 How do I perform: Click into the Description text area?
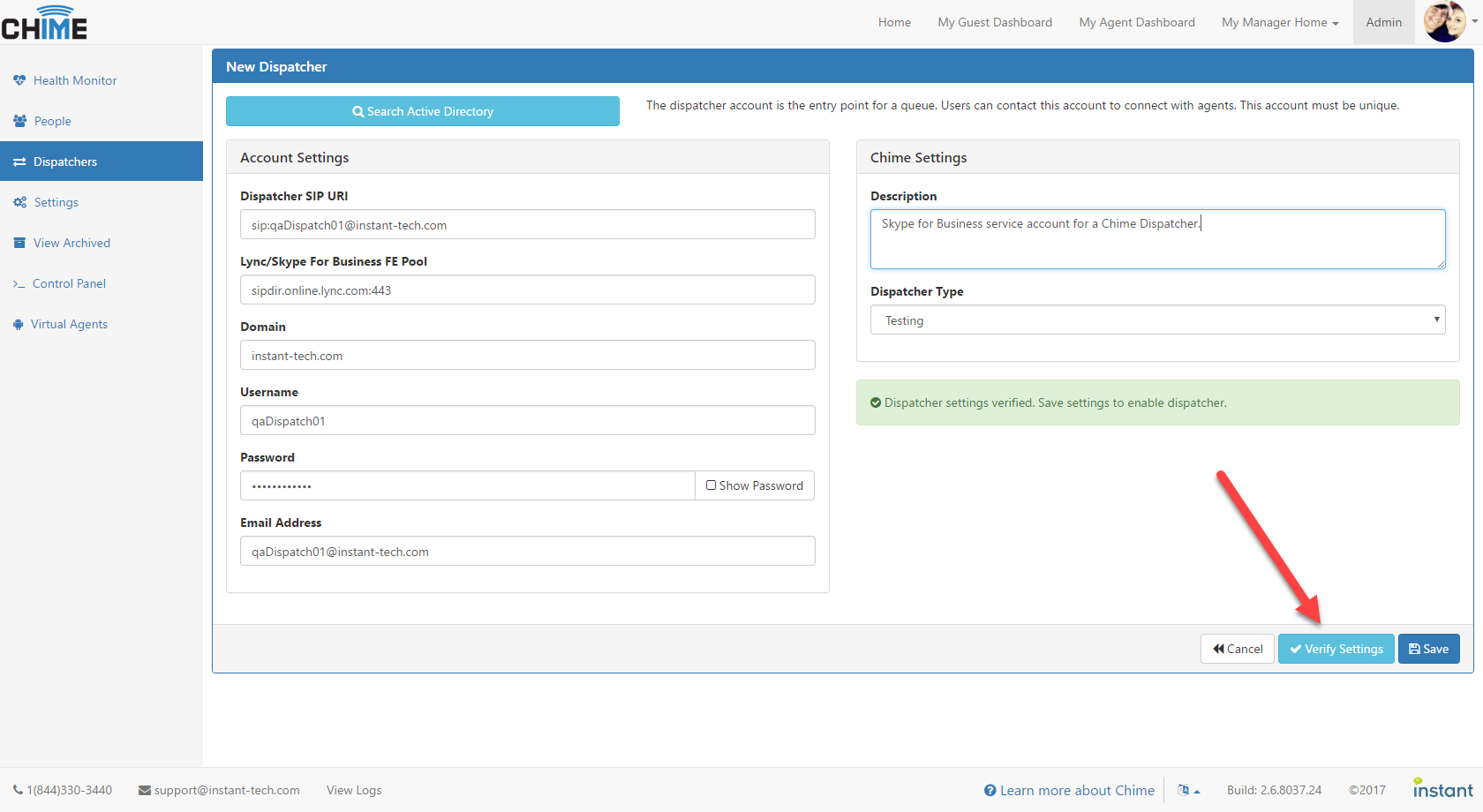pyautogui.click(x=1157, y=239)
